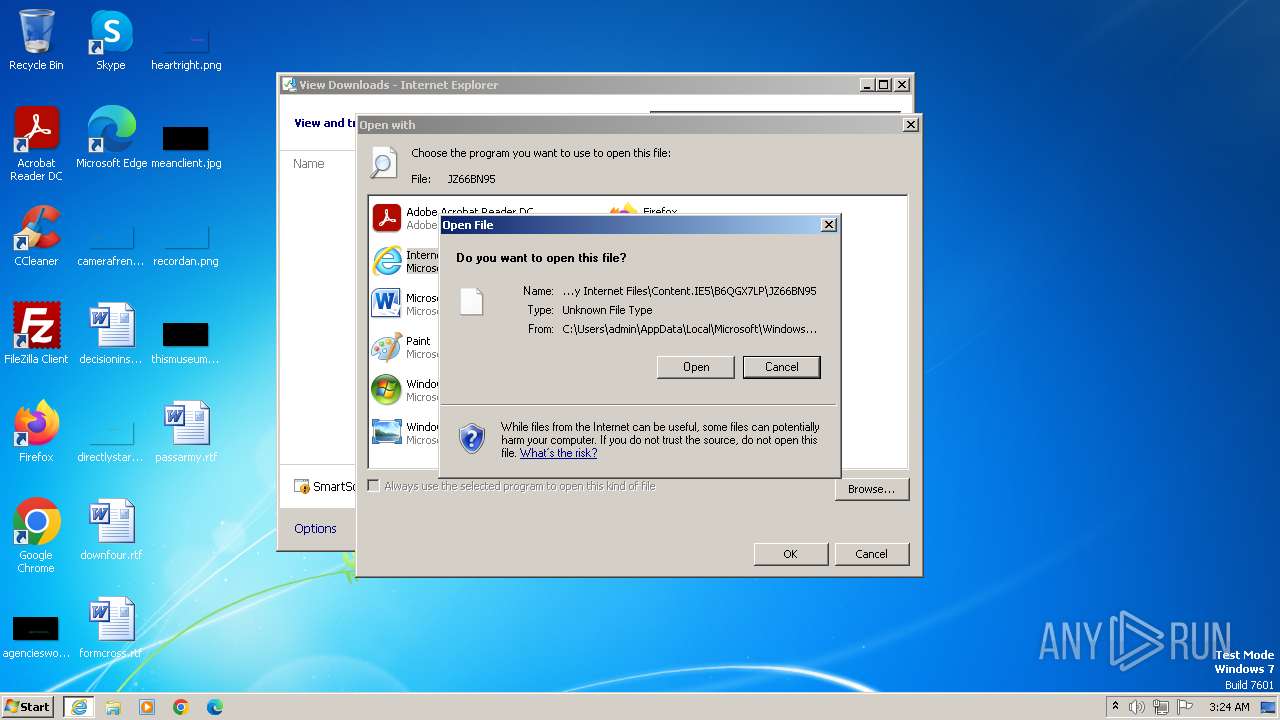Choose Adobe Acrobat Reader in Open with list

(406, 218)
